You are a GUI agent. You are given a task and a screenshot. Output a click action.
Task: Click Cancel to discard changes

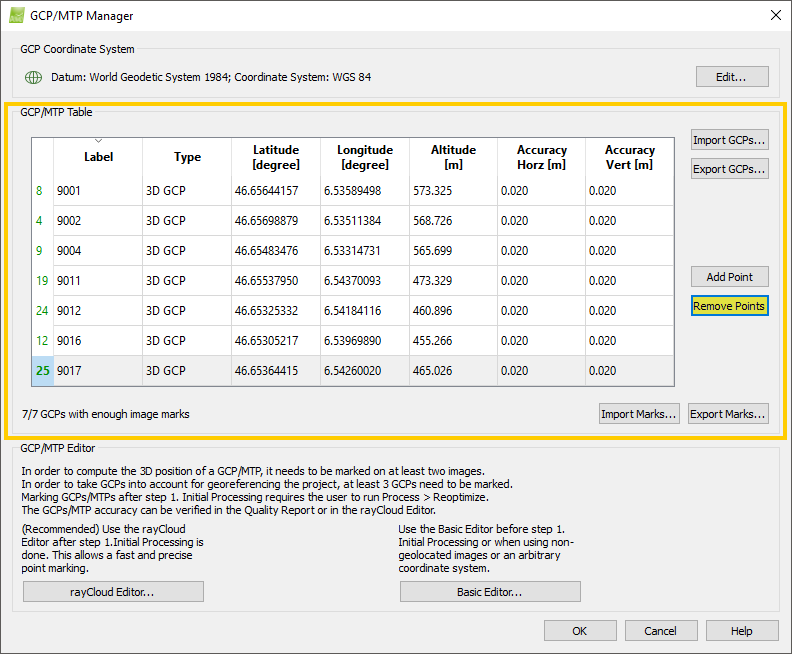[x=660, y=631]
